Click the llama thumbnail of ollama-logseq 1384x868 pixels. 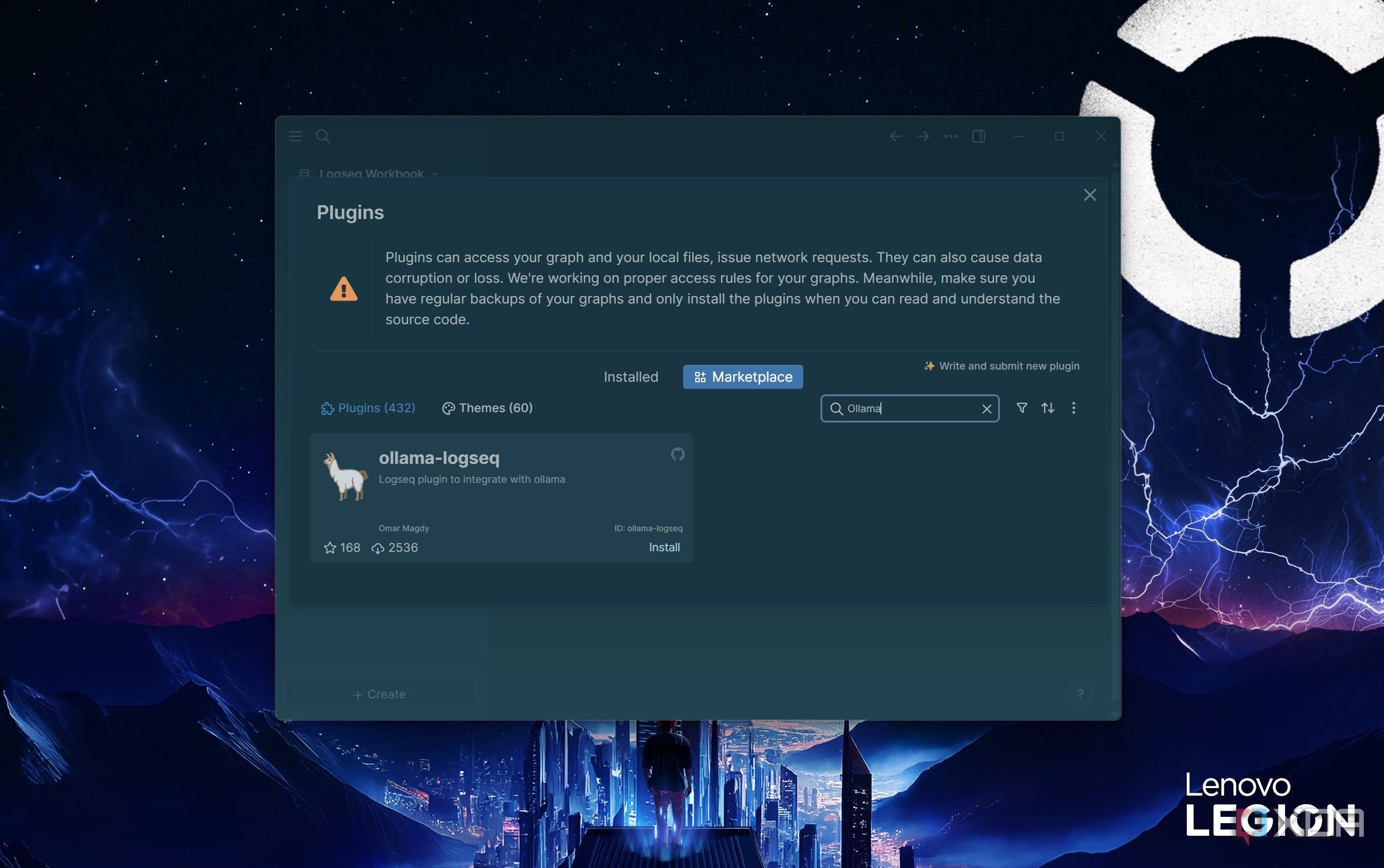point(345,476)
